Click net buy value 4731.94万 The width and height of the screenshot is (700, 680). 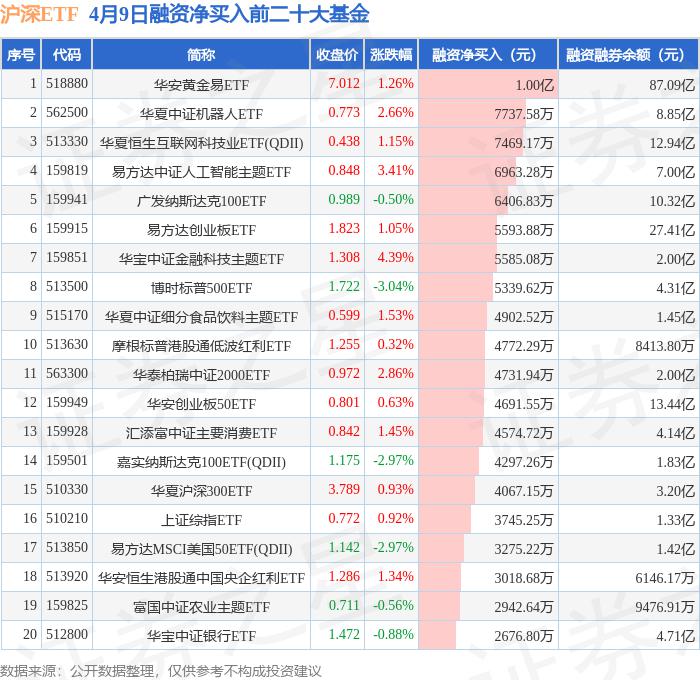523,375
